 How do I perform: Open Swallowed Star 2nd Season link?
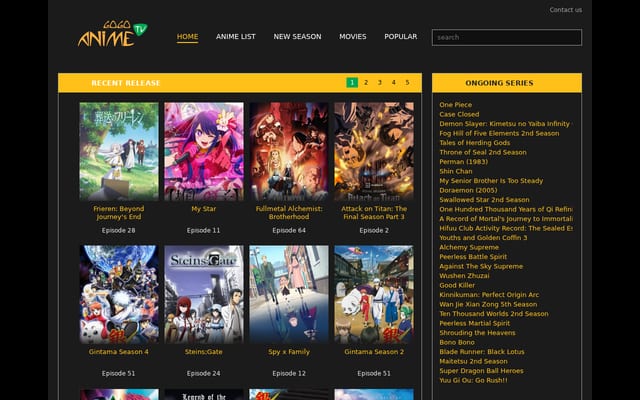(x=484, y=200)
